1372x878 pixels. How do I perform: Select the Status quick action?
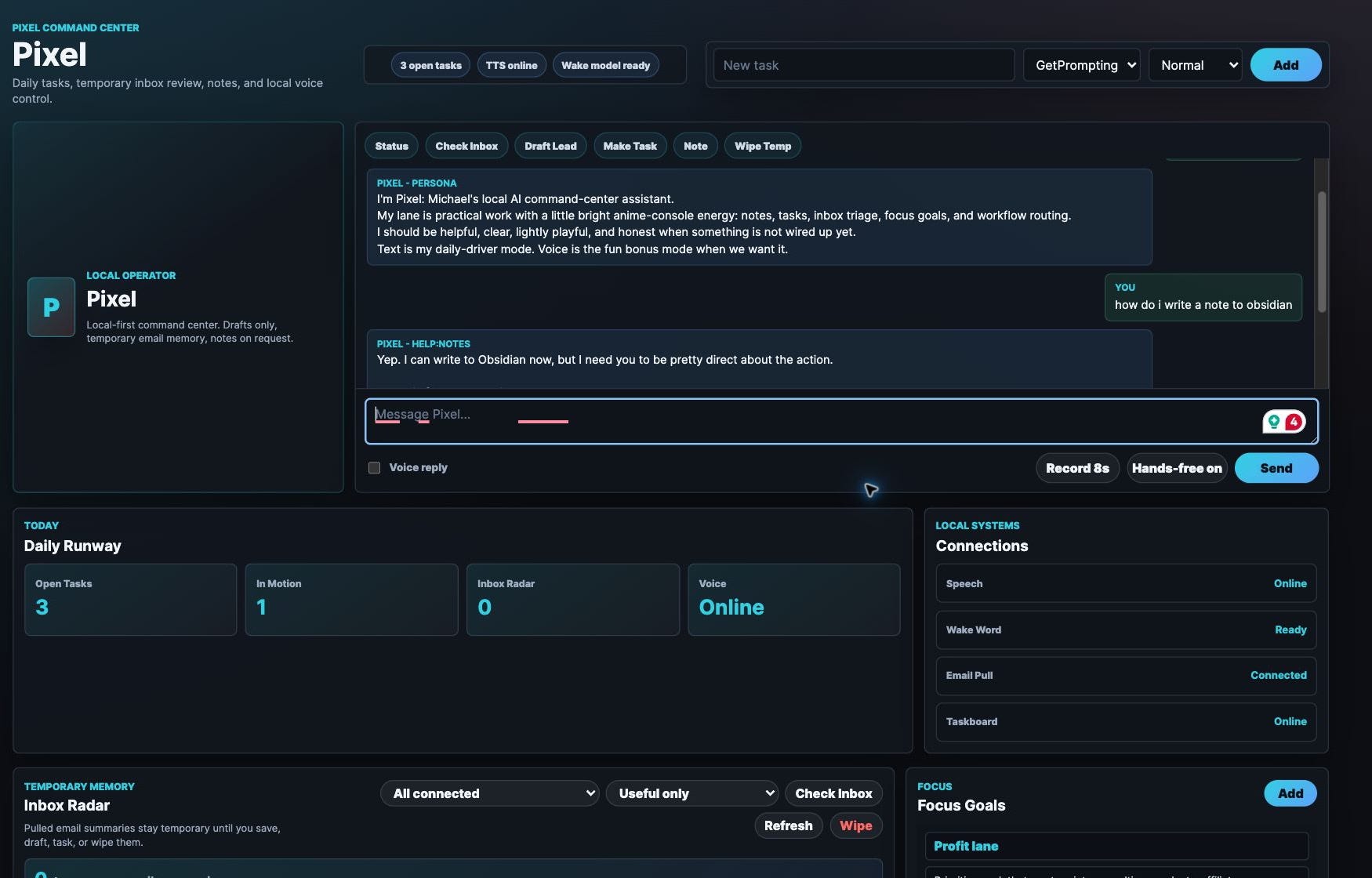click(x=391, y=146)
